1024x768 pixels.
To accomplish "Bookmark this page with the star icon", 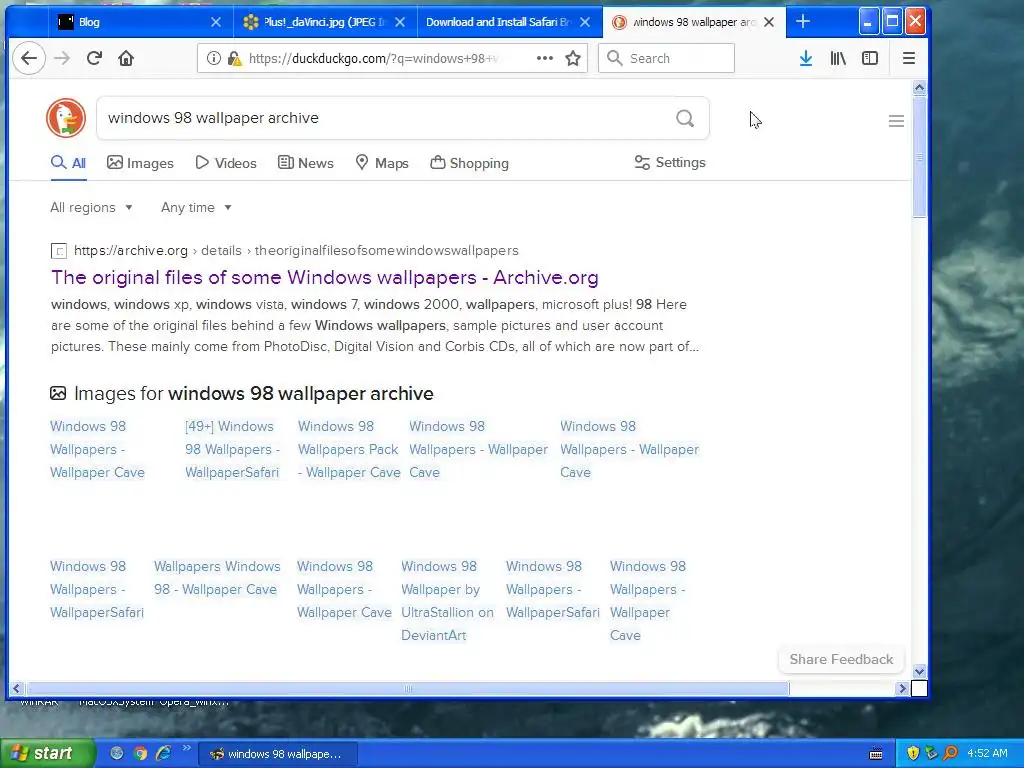I will pyautogui.click(x=573, y=58).
